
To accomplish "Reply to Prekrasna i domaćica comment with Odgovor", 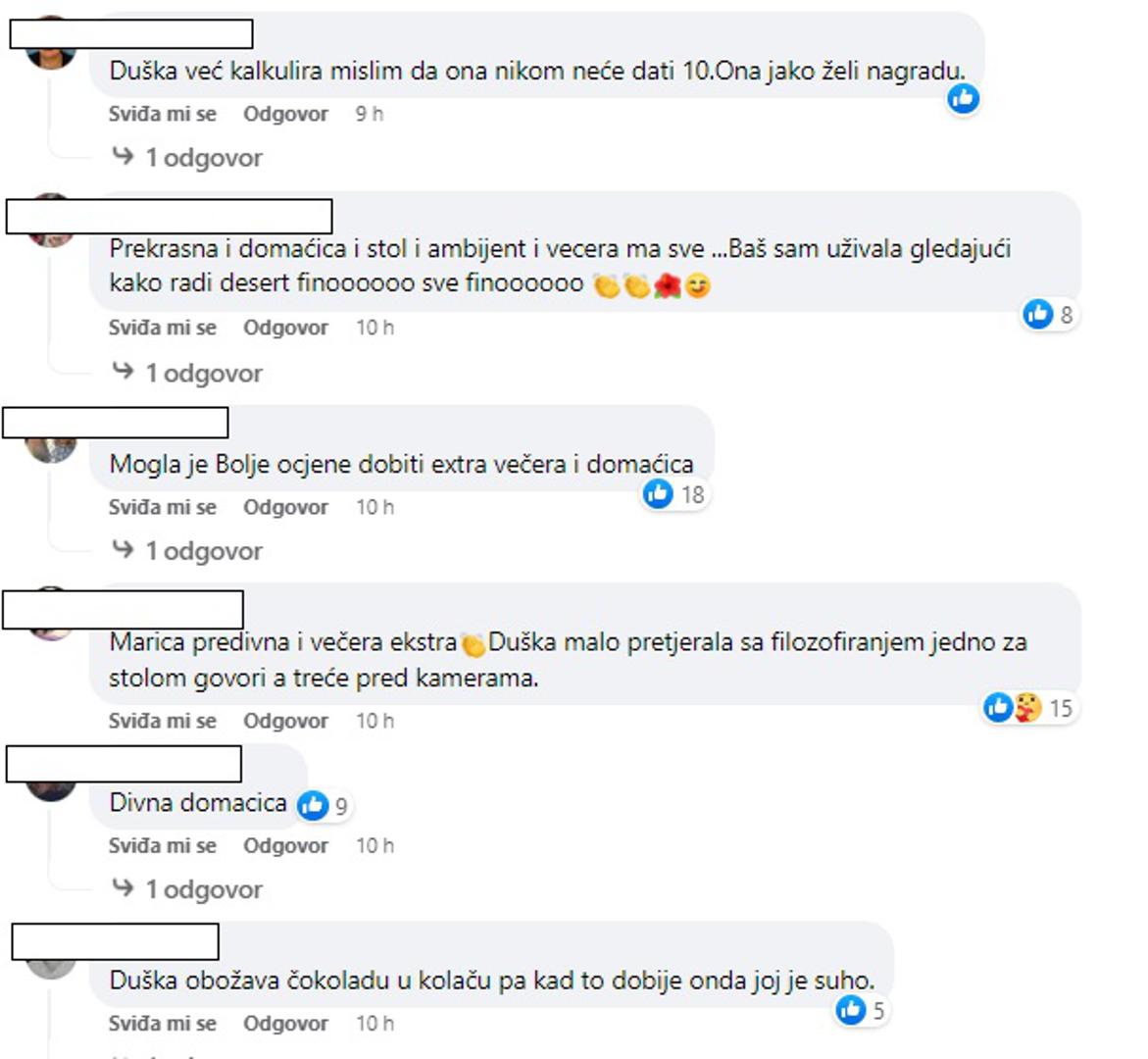I will 285,328.
